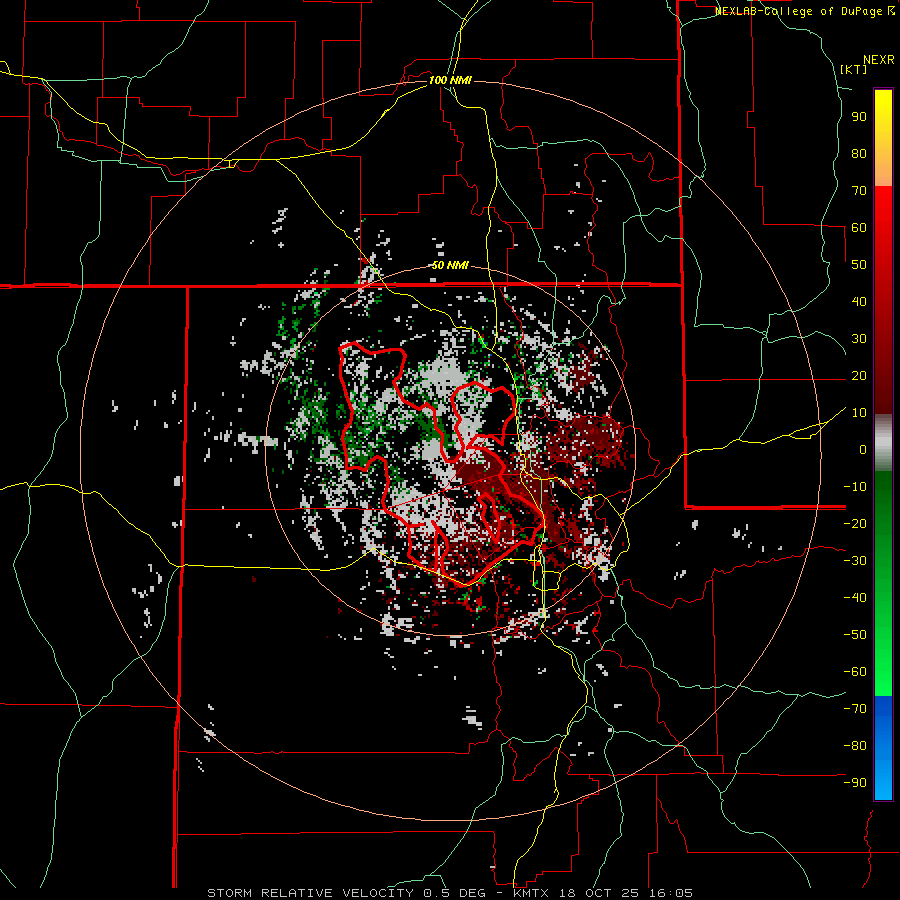Click the NEXLAB-College of DuPage watermark text
This screenshot has height=900, width=900.
tap(805, 11)
